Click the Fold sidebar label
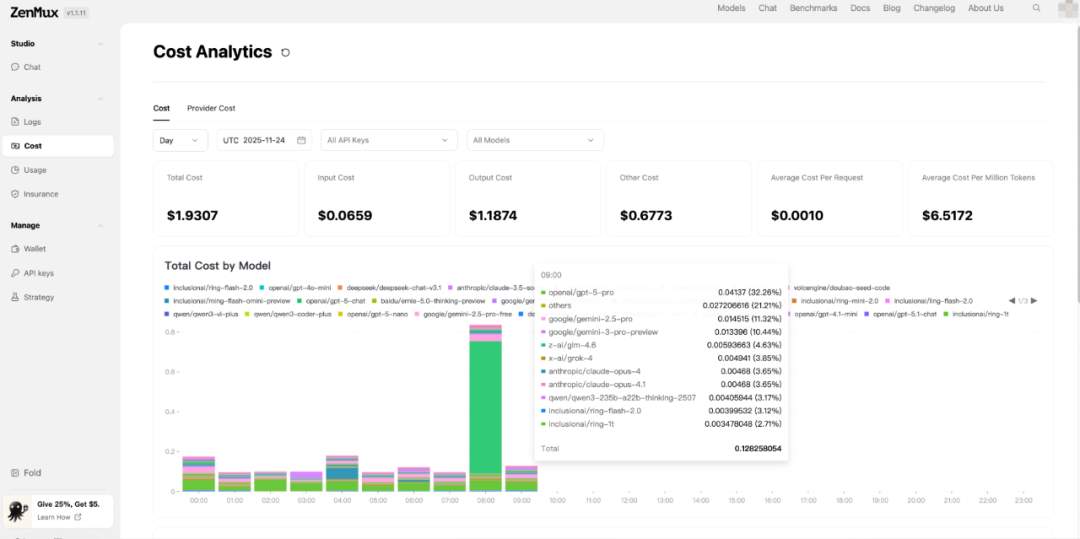Image resolution: width=1080 pixels, height=539 pixels. point(32,473)
